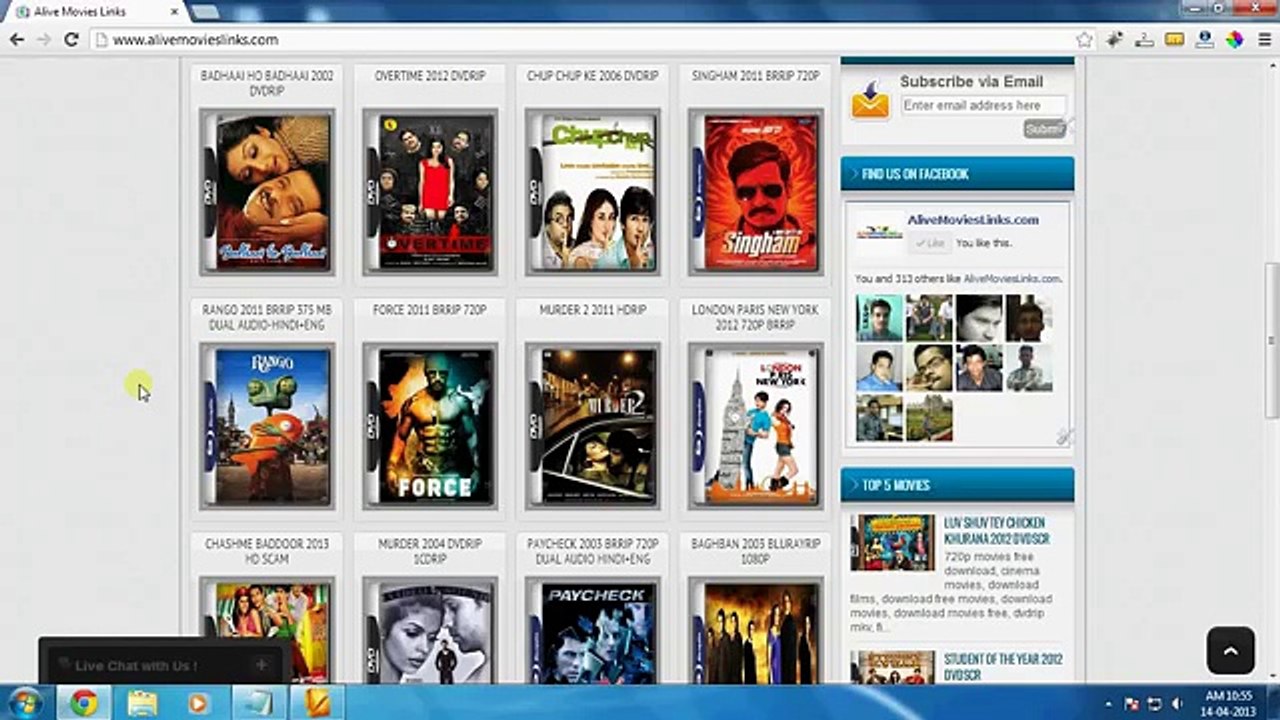Click the 'FORCE 2011 BRRIP 720P' title
The width and height of the screenshot is (1280, 720).
(430, 310)
